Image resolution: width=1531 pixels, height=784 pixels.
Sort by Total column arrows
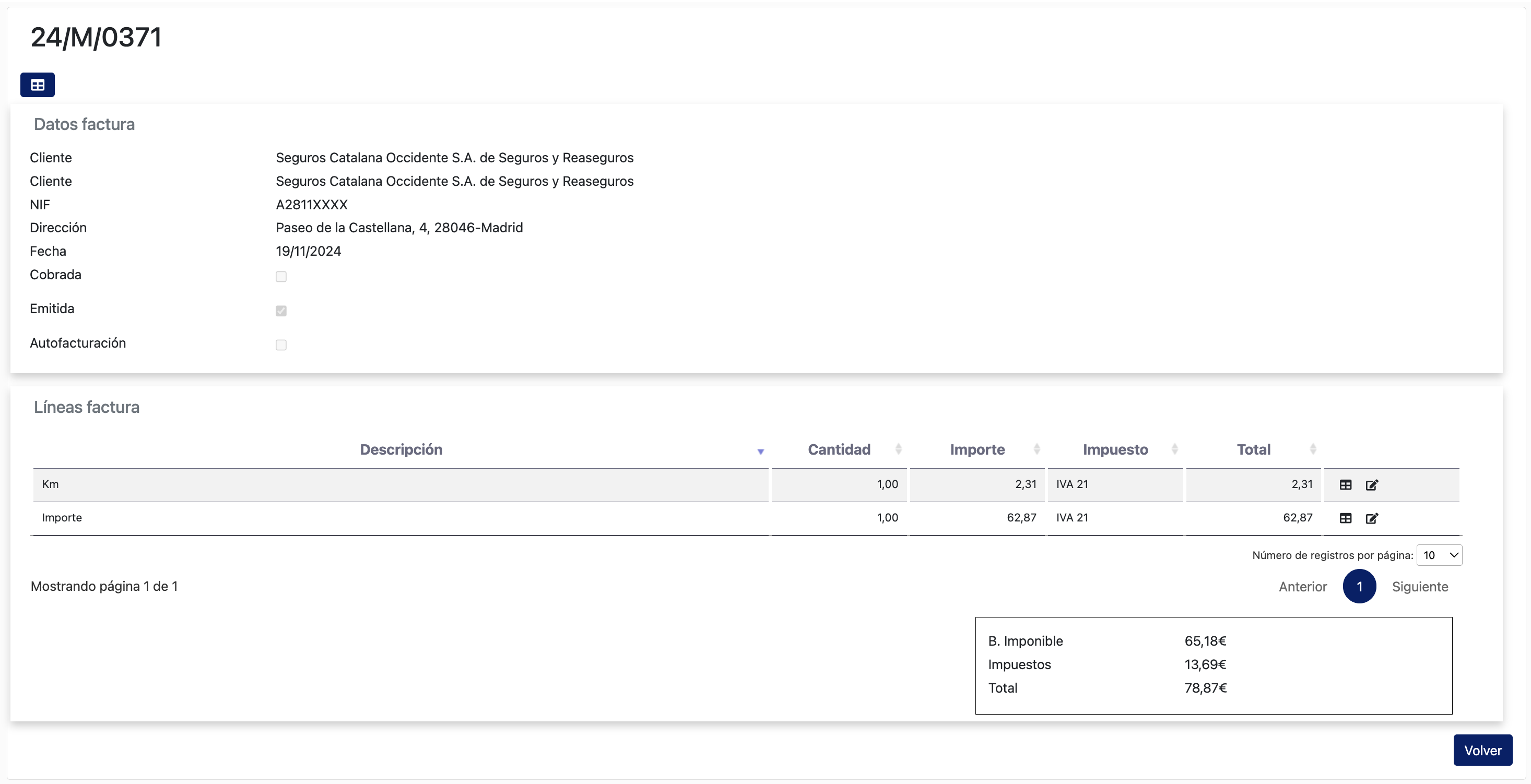pyautogui.click(x=1313, y=449)
